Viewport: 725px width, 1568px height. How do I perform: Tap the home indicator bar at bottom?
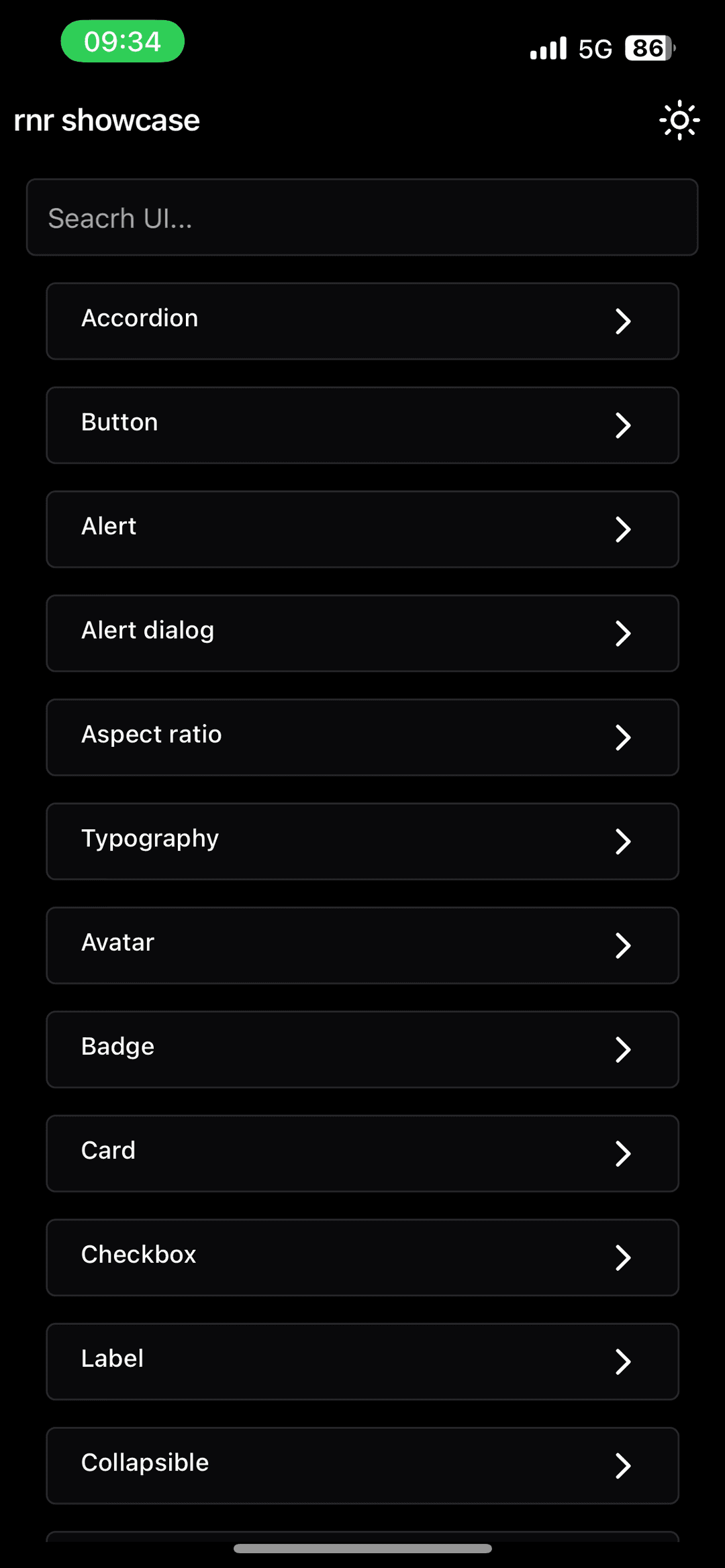point(362,1549)
